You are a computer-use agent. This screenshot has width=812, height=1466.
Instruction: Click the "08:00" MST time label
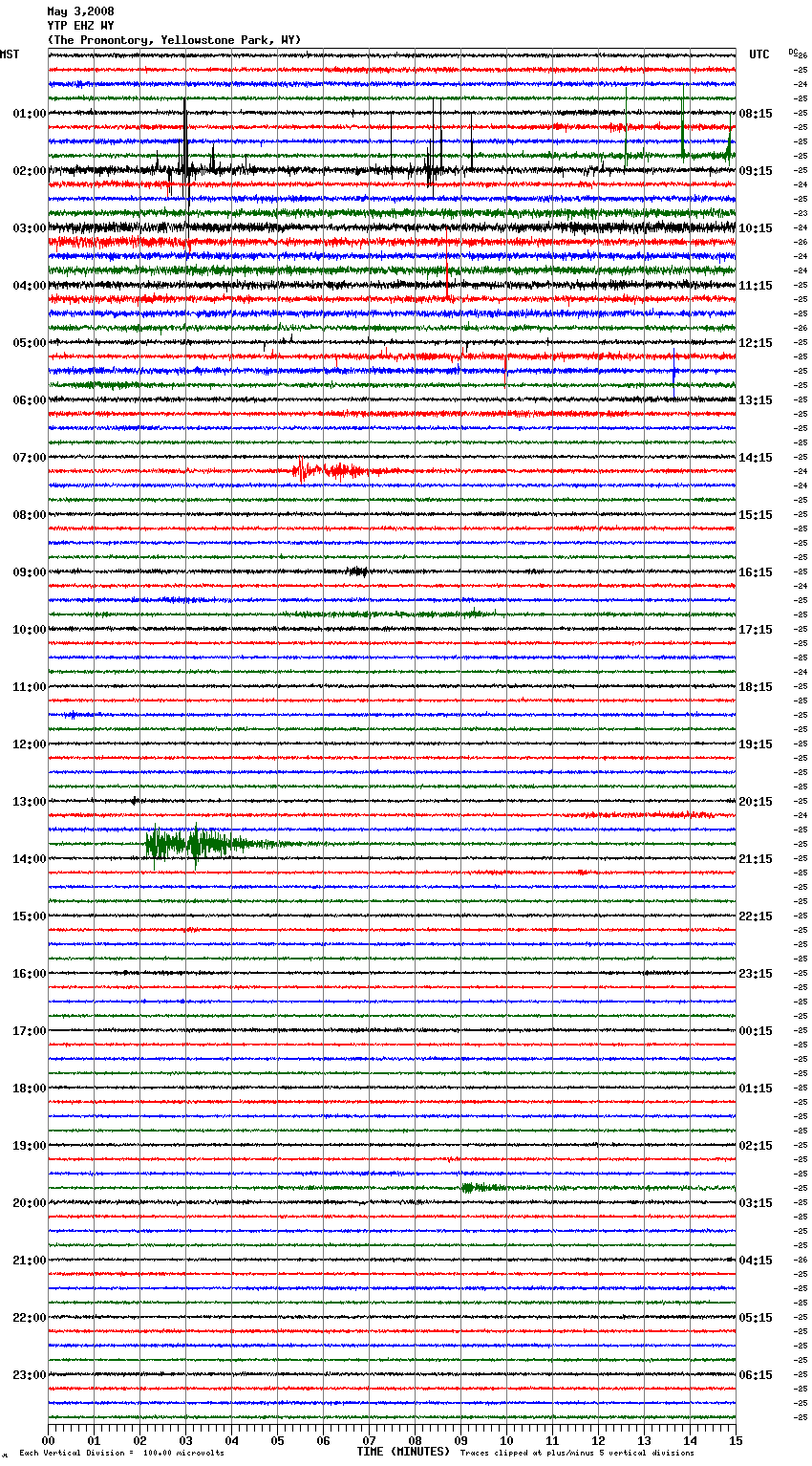tap(30, 515)
